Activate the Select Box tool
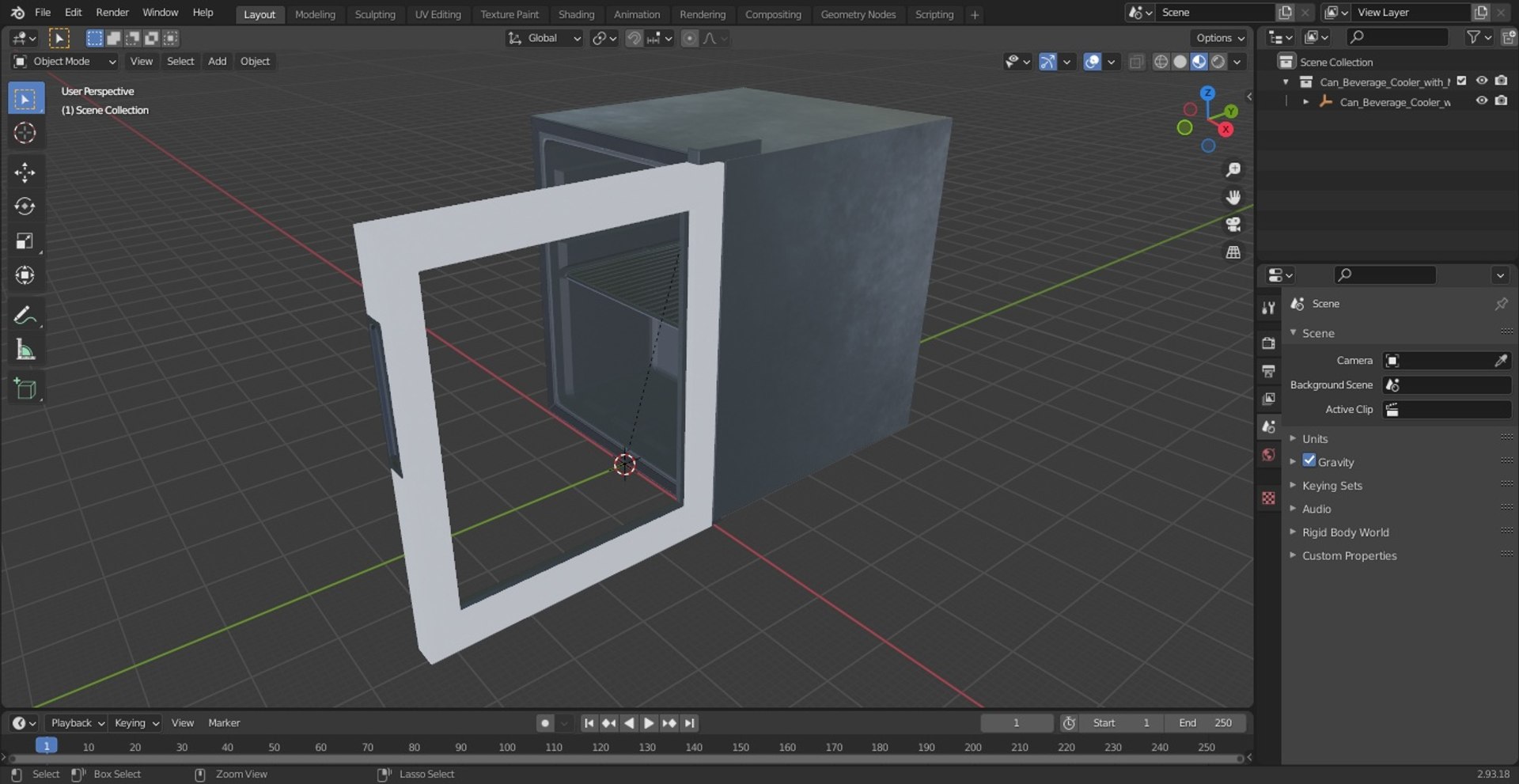This screenshot has width=1519, height=784. coord(25,99)
